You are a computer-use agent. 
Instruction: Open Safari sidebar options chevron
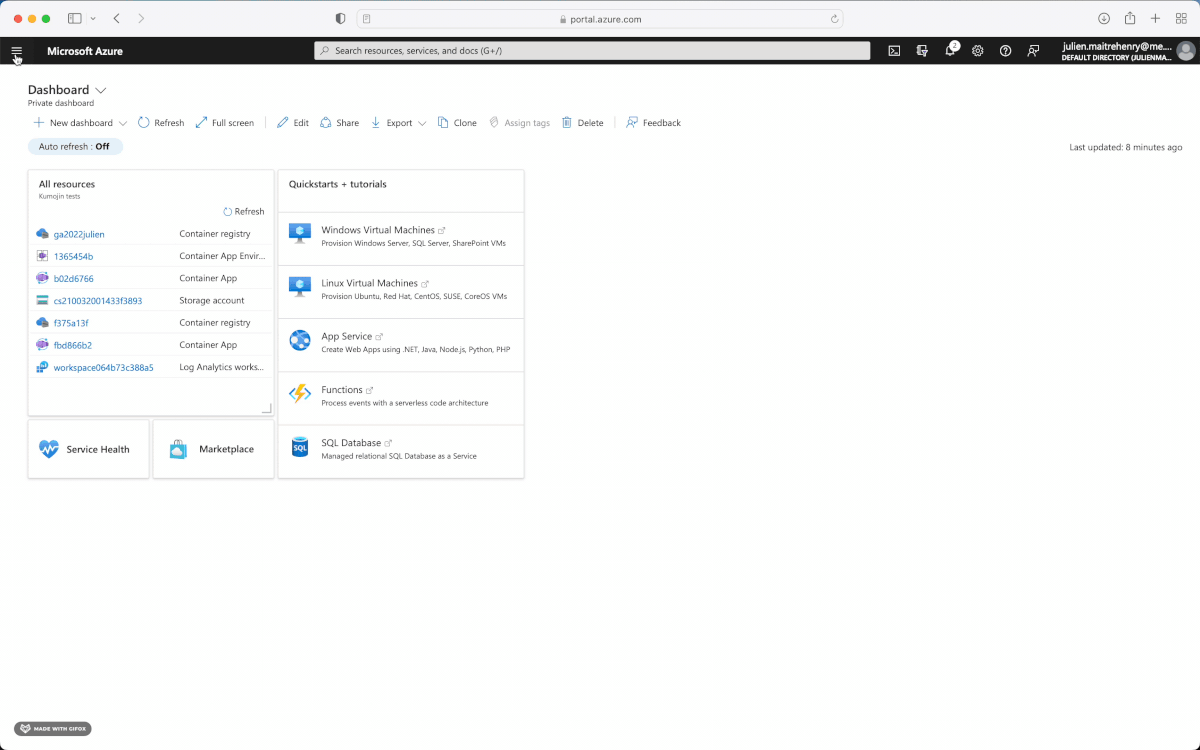pyautogui.click(x=93, y=18)
